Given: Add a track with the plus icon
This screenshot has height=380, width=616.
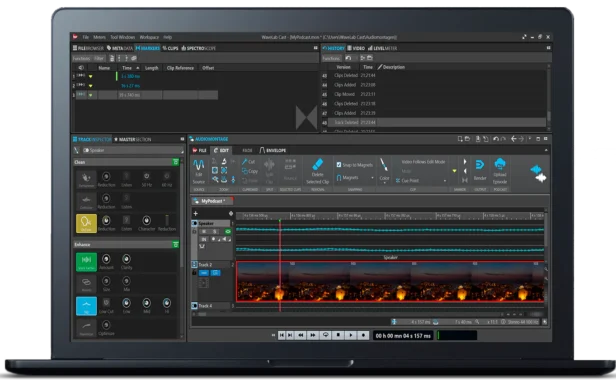Looking at the screenshot, I should coord(196,213).
